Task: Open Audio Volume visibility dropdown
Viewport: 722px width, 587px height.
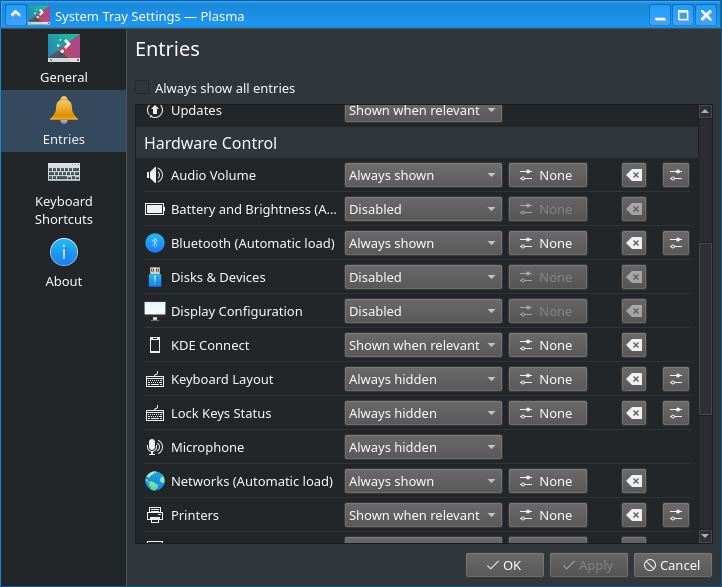Action: pos(423,175)
